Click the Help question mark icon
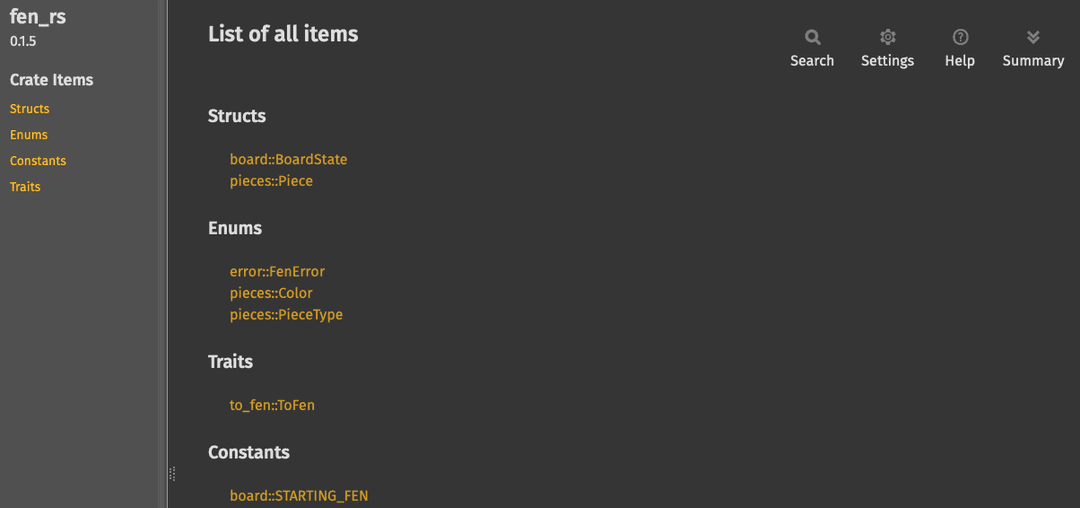 click(960, 37)
